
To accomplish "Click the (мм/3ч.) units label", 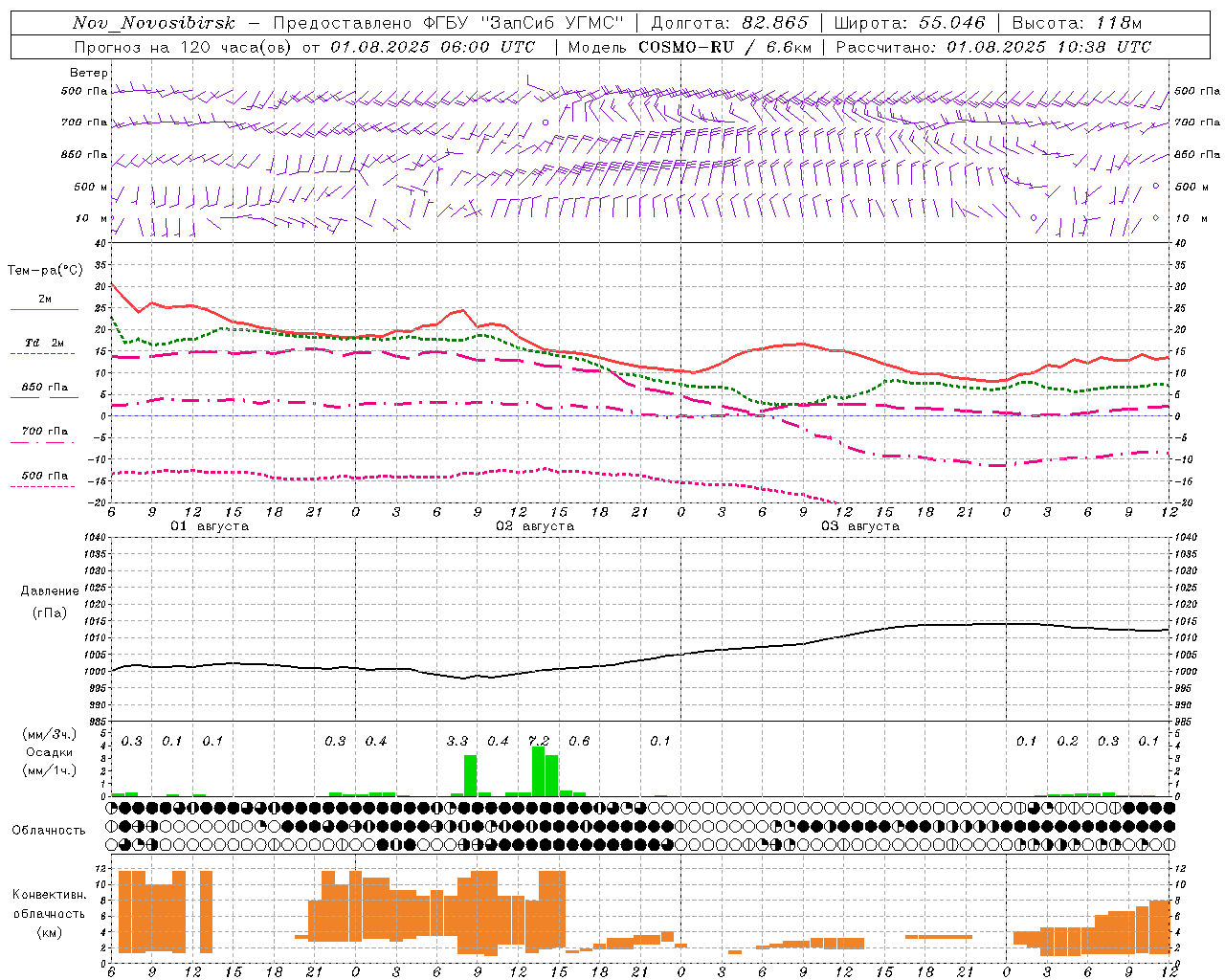I will pyautogui.click(x=50, y=734).
